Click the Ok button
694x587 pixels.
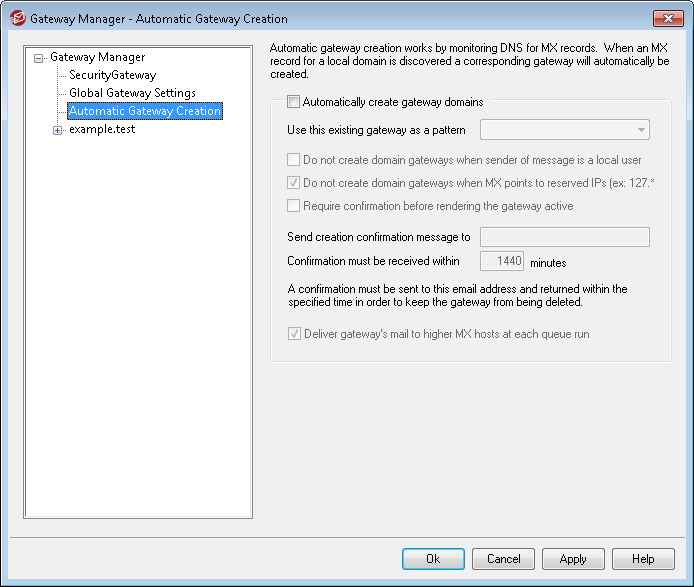[433, 559]
